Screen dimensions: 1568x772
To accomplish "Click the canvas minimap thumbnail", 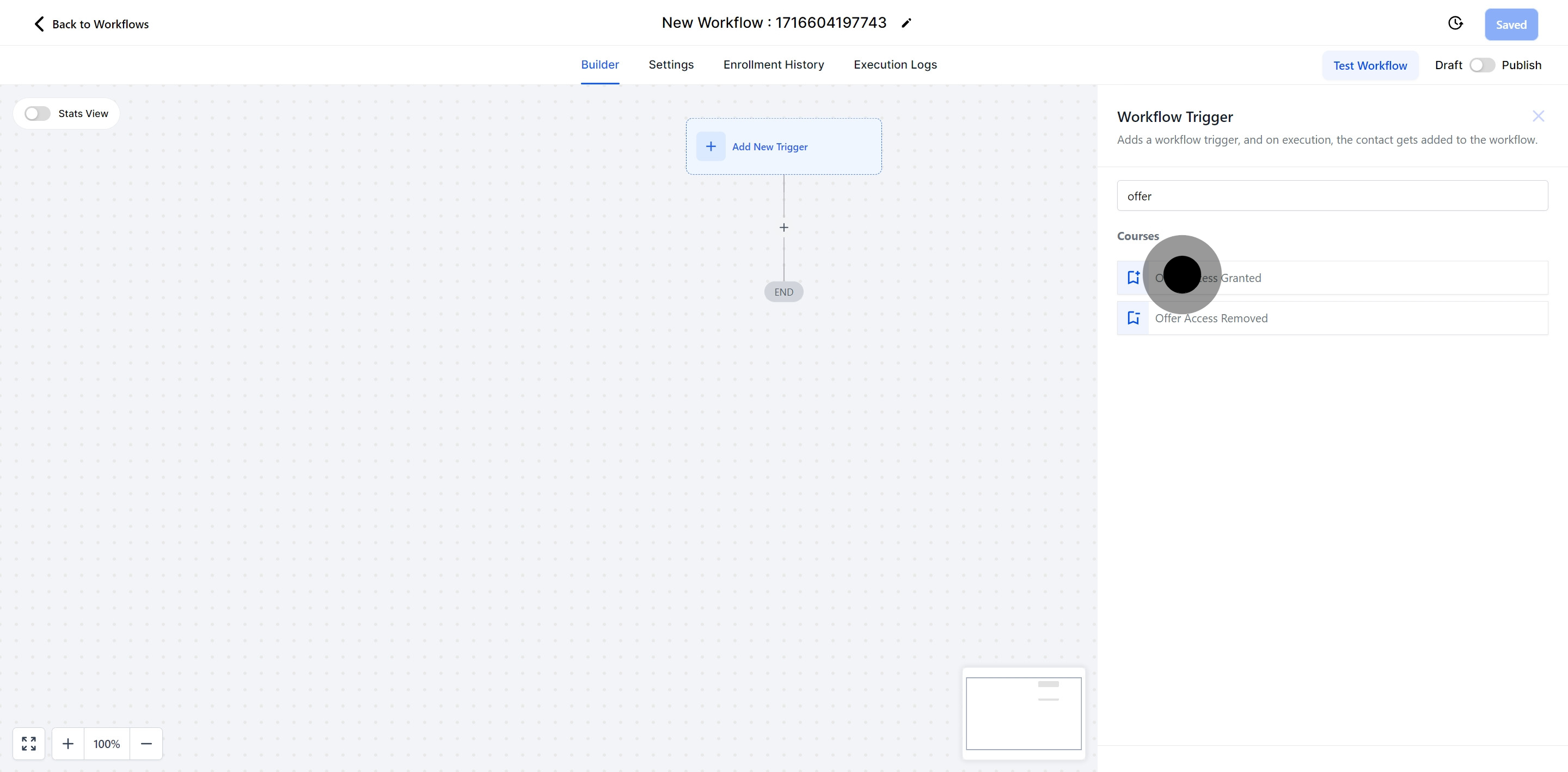I will [1023, 713].
